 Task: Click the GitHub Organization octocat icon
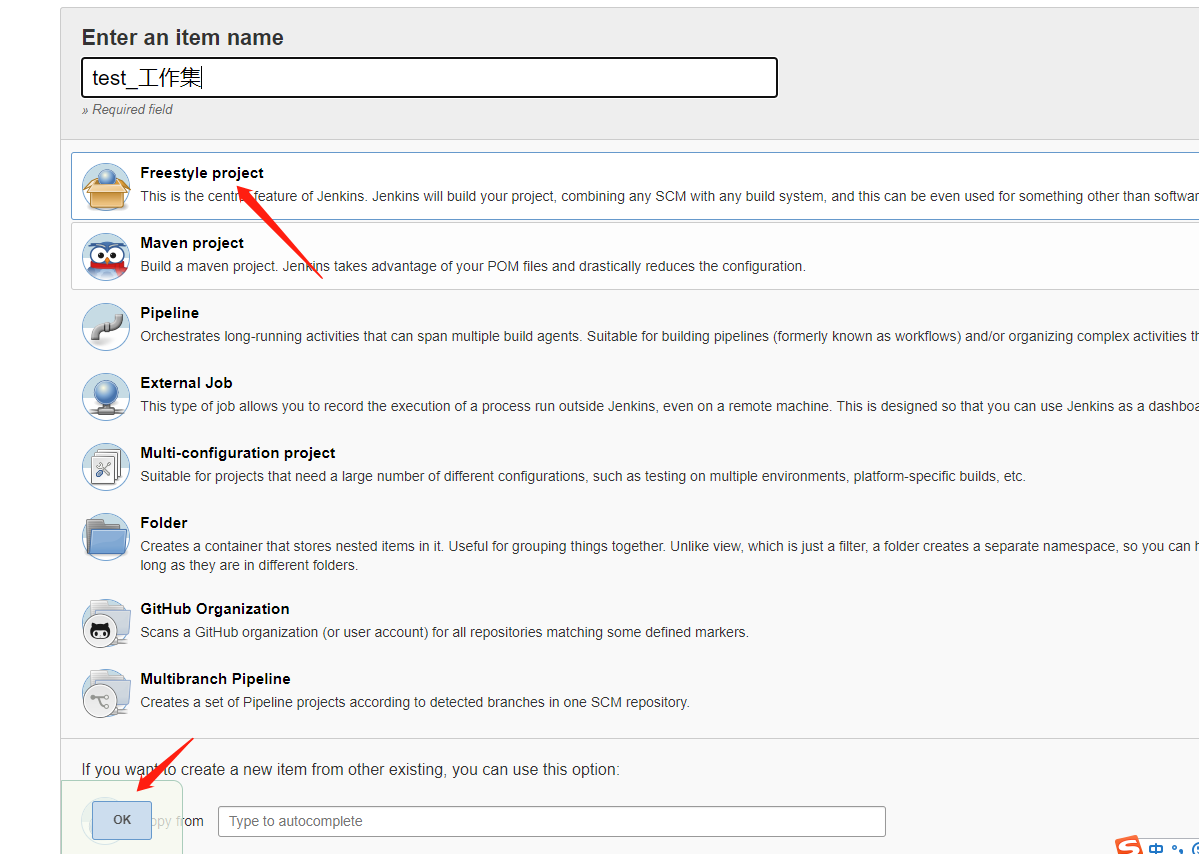coord(106,622)
